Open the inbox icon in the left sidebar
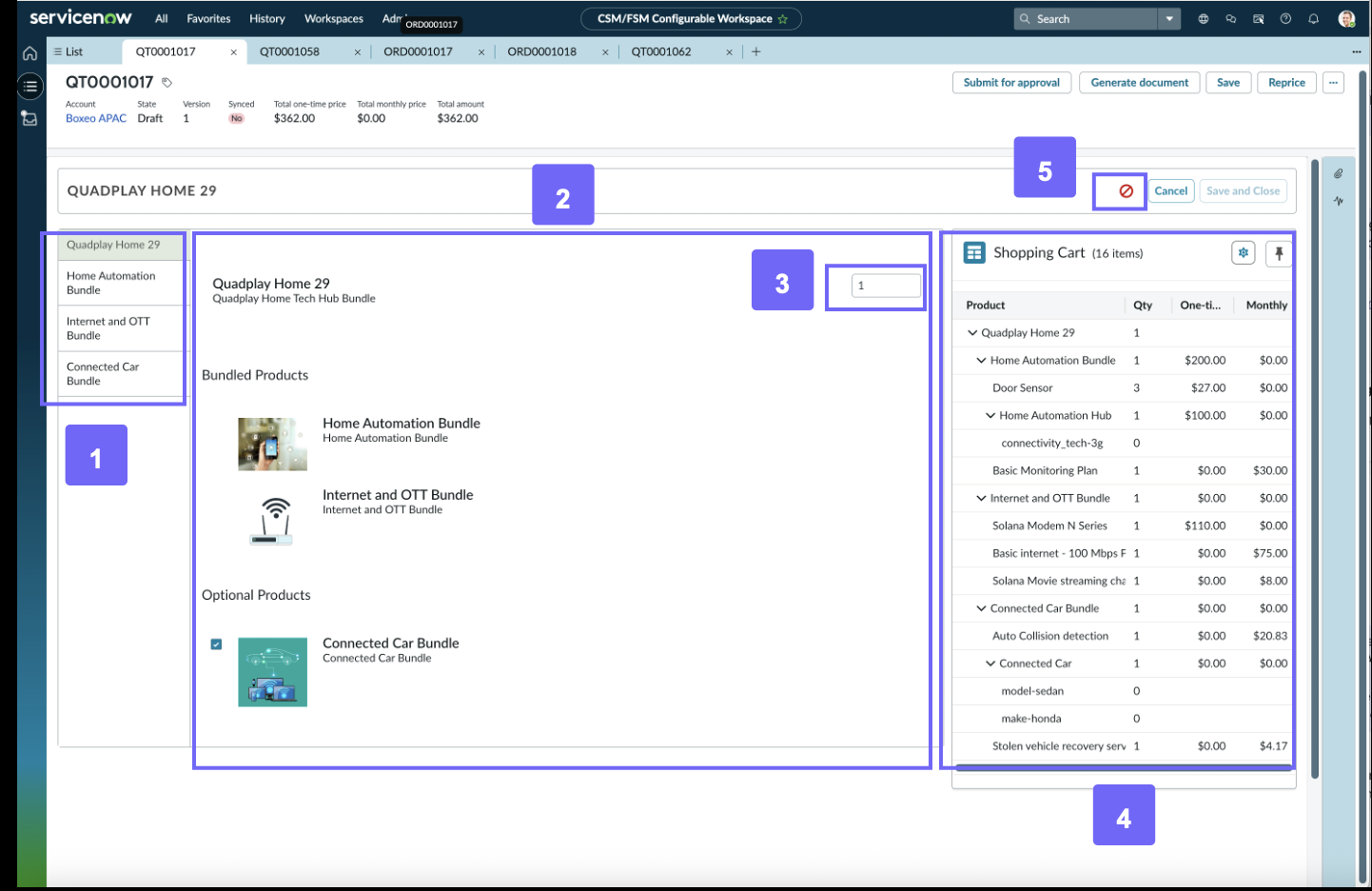The width and height of the screenshot is (1372, 891). point(29,119)
